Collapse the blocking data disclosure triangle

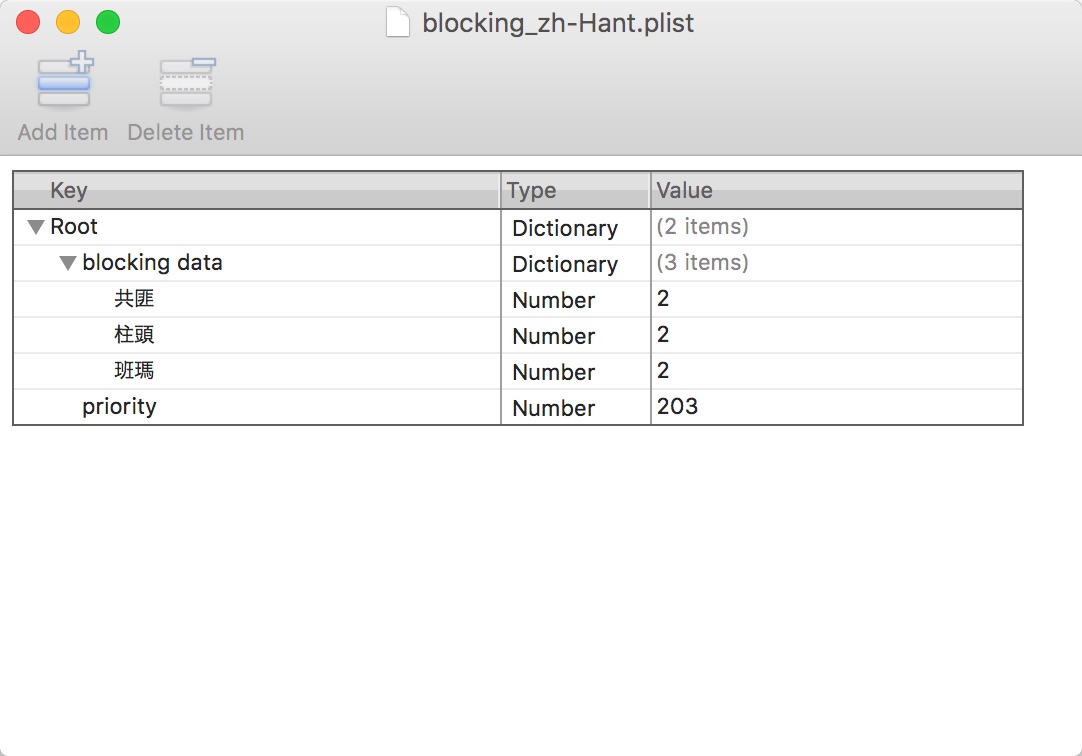pyautogui.click(x=68, y=263)
